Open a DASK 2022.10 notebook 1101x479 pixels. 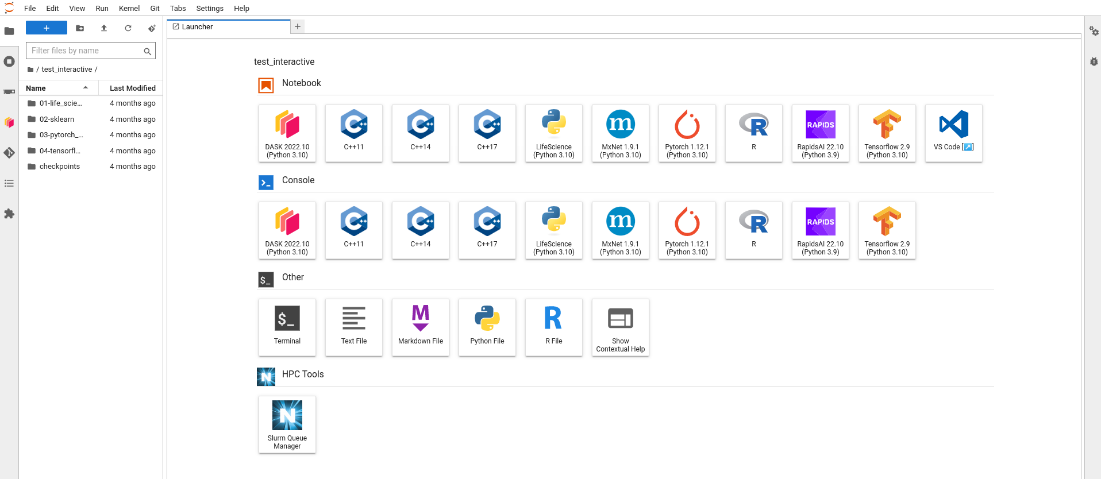(287, 133)
